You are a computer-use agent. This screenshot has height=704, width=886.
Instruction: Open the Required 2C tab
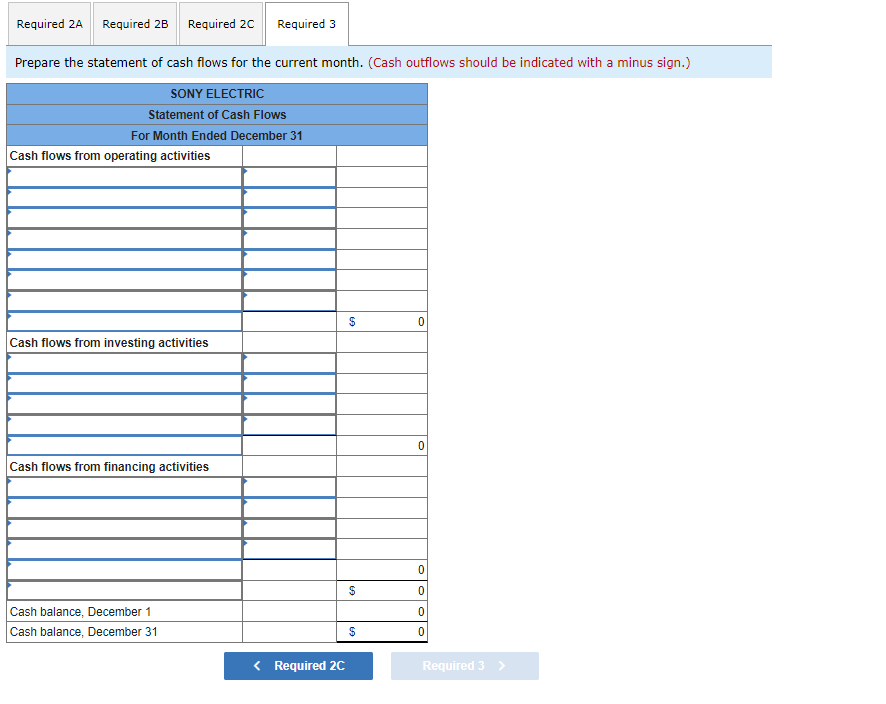221,24
